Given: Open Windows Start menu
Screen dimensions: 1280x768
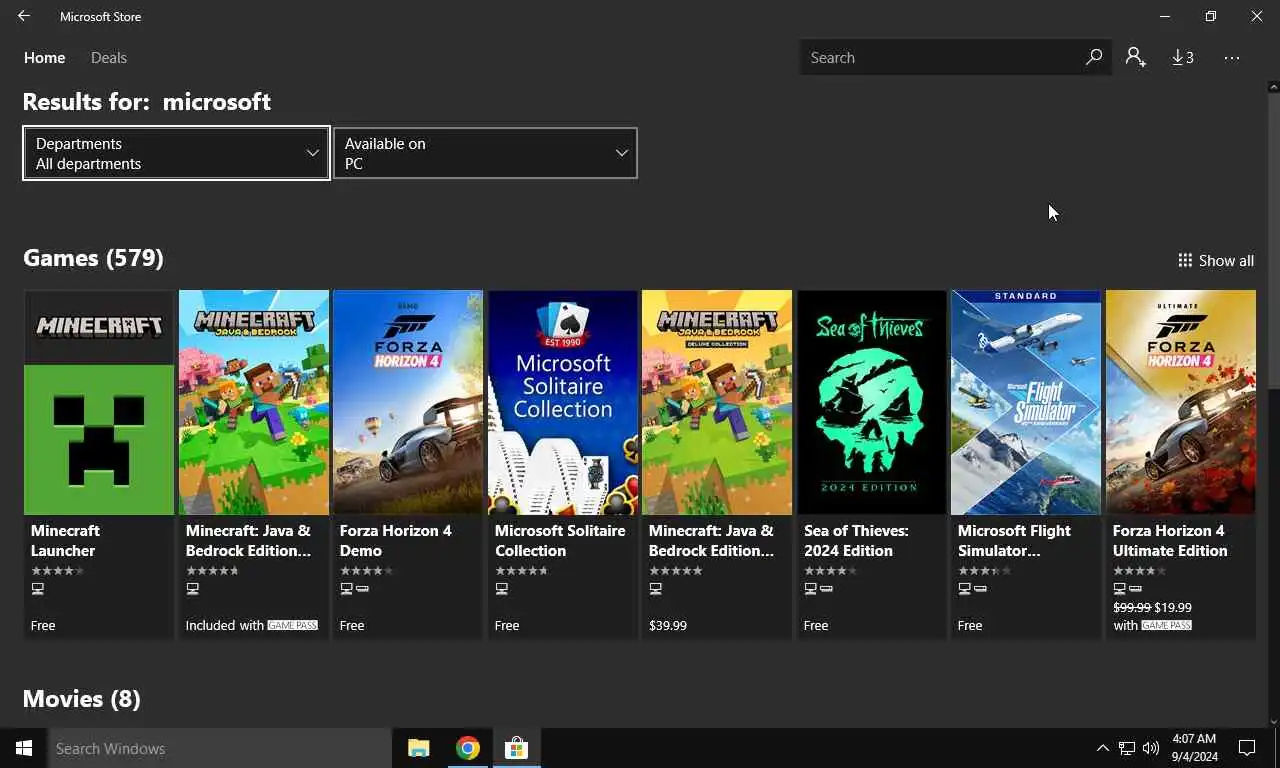Looking at the screenshot, I should [24, 748].
